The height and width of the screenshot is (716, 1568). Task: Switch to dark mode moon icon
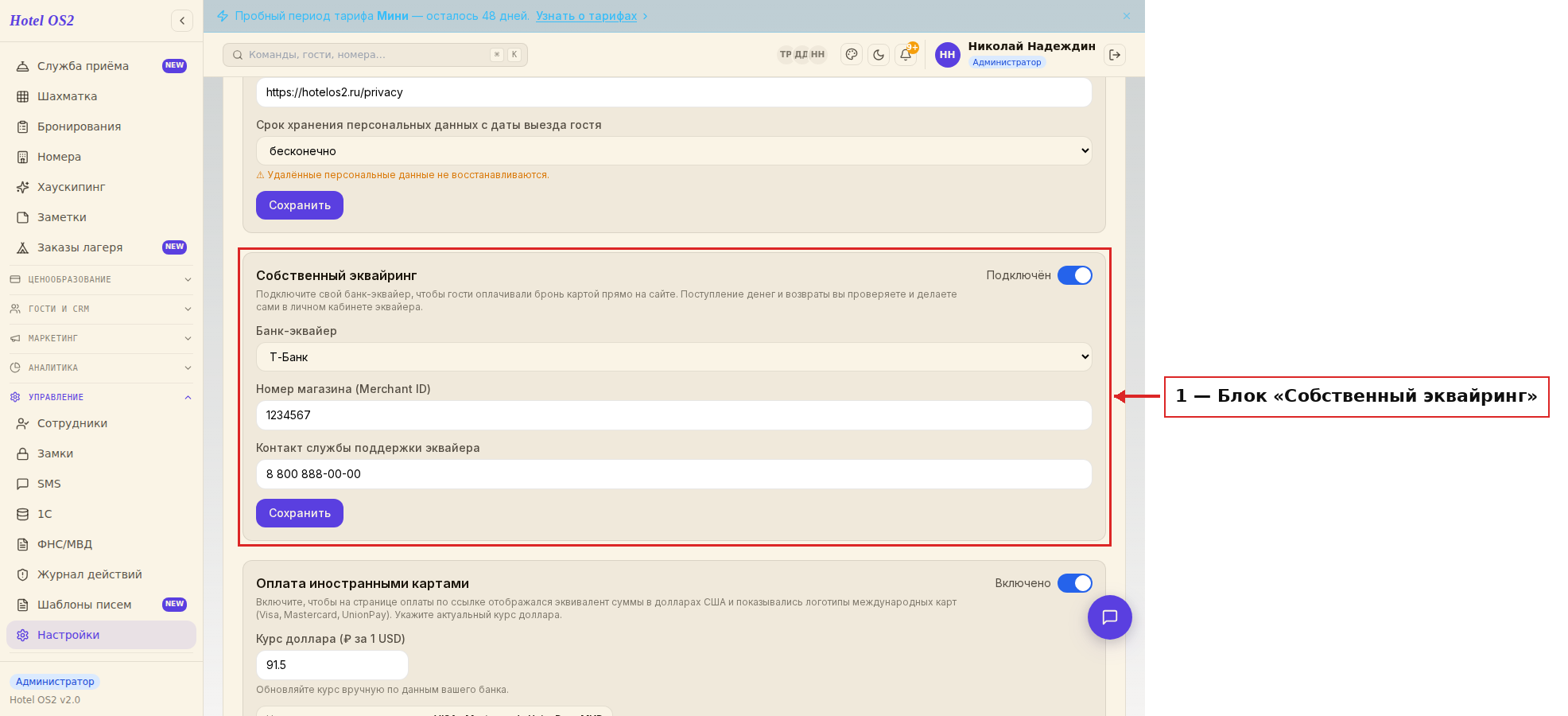point(879,55)
